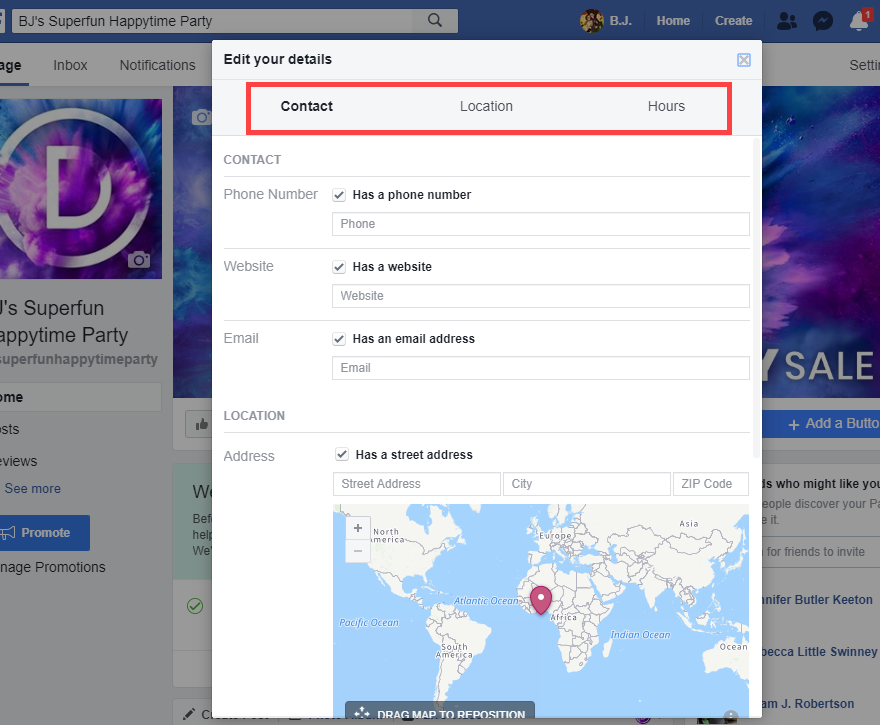Expand the sidebar with 'See more'

tap(32, 488)
